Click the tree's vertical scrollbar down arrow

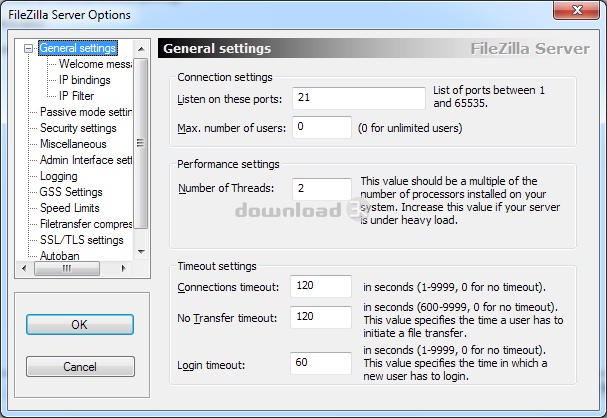(x=142, y=254)
